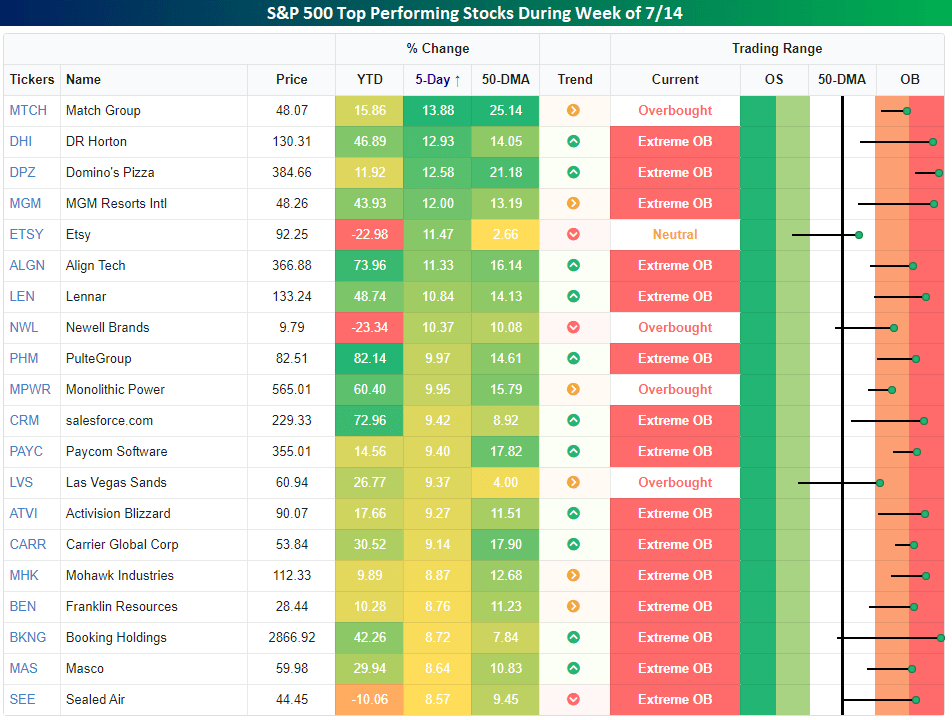Click the % Change group header

(x=437, y=48)
